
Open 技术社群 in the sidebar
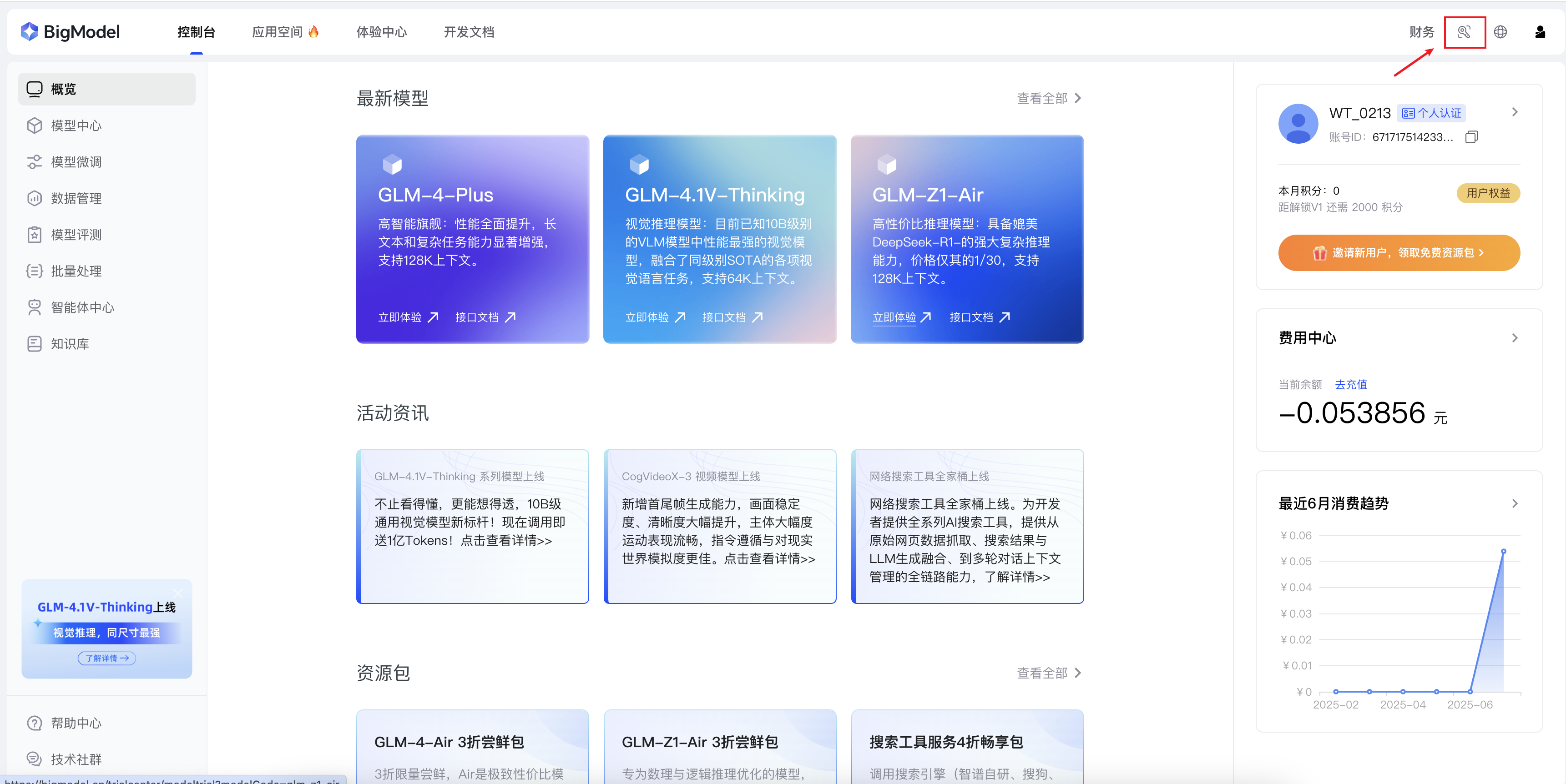coord(107,760)
